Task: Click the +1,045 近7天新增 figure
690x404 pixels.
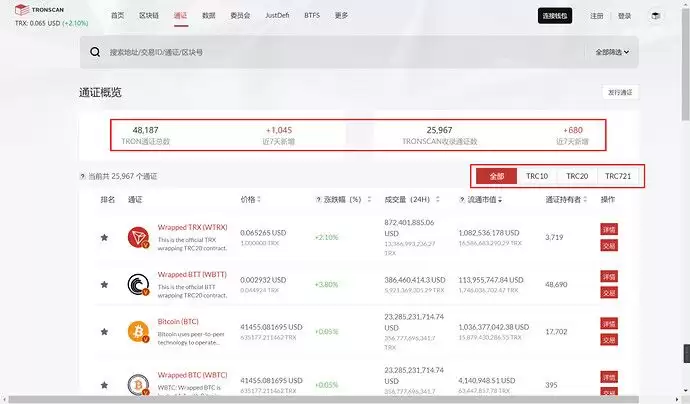Action: click(279, 130)
